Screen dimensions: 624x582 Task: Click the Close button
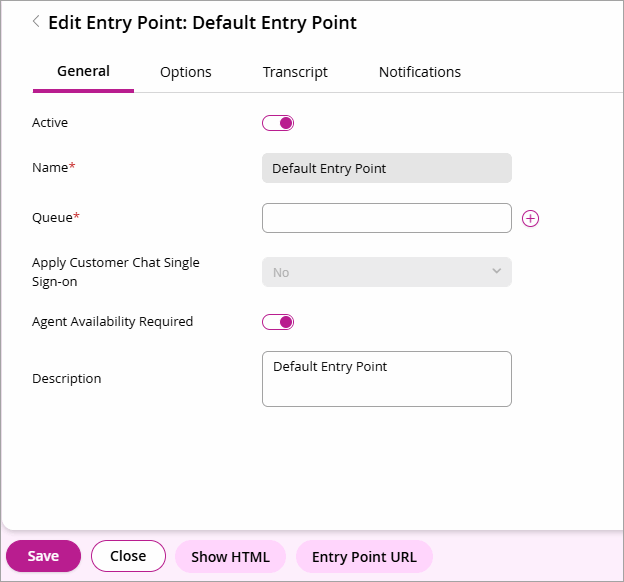pos(128,556)
